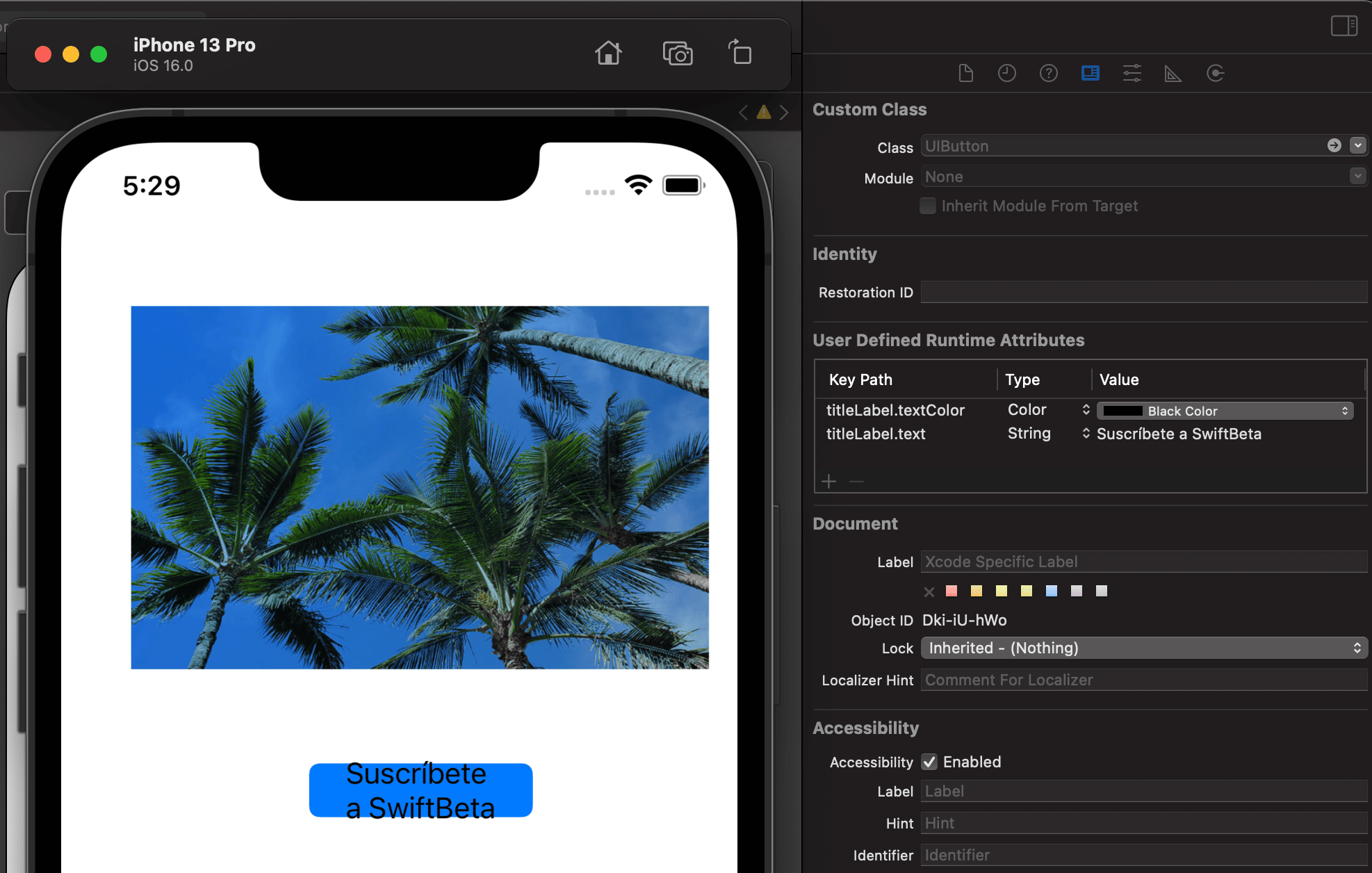
Task: Click the Black Color swatch
Action: [x=1121, y=411]
